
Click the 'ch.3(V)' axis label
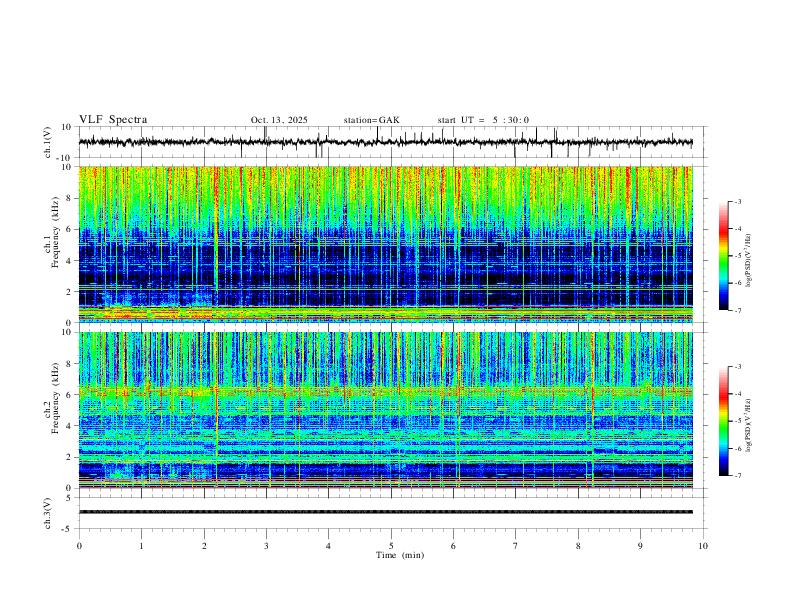(x=48, y=513)
